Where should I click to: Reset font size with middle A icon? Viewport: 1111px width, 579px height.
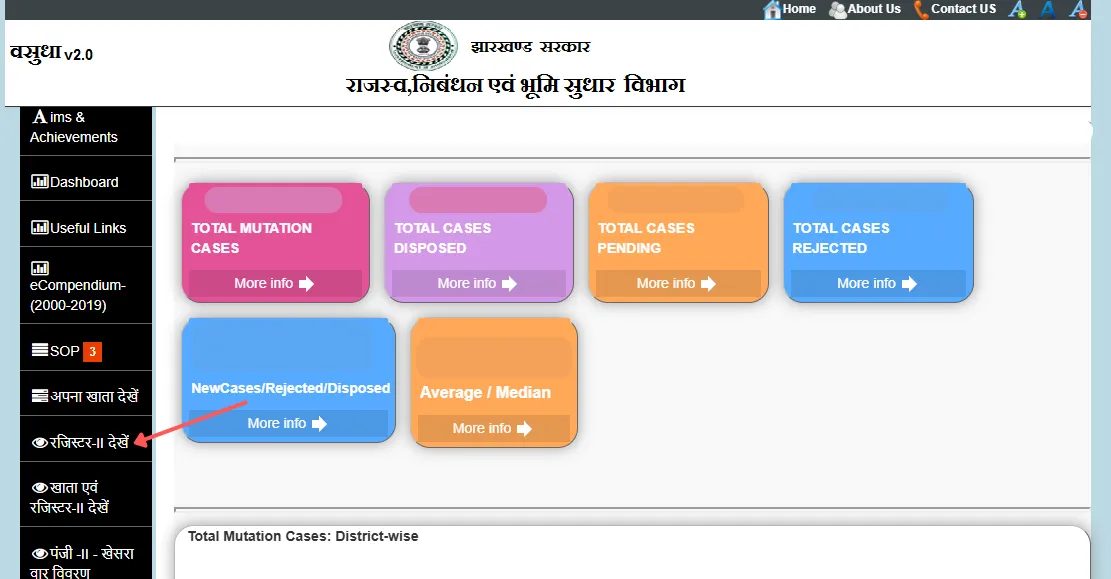pos(1047,9)
